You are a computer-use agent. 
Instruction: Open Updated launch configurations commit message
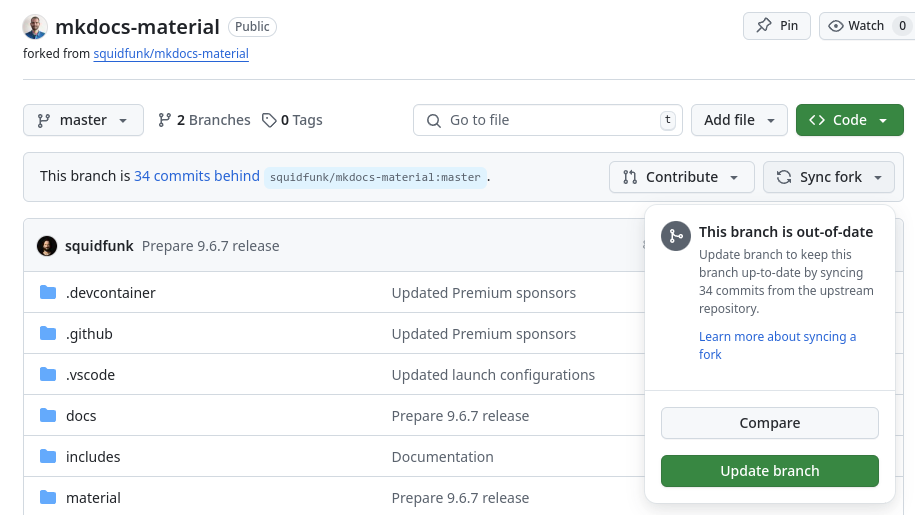click(493, 374)
